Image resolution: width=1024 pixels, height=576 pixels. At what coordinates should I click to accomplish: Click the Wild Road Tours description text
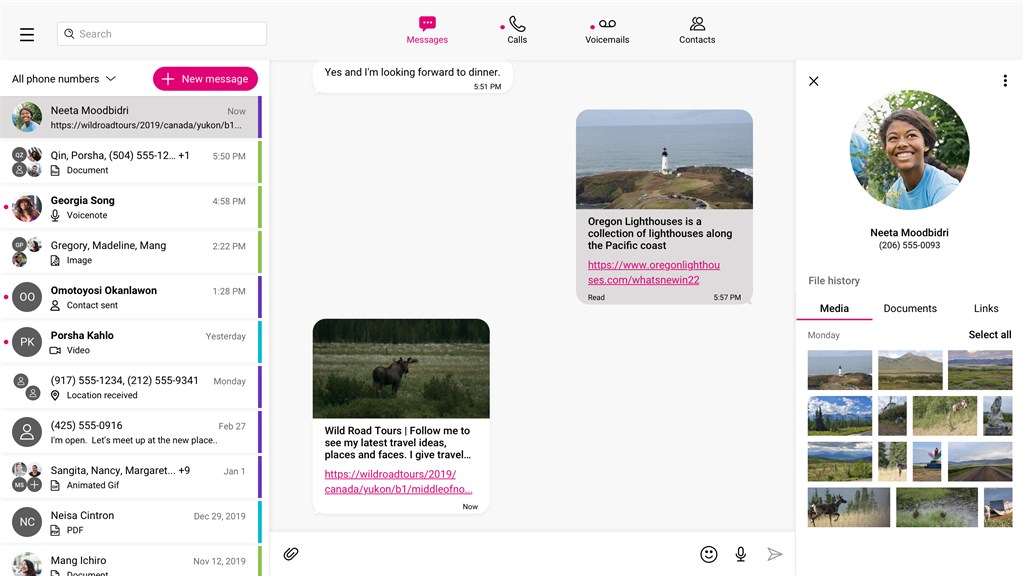[x=398, y=443]
